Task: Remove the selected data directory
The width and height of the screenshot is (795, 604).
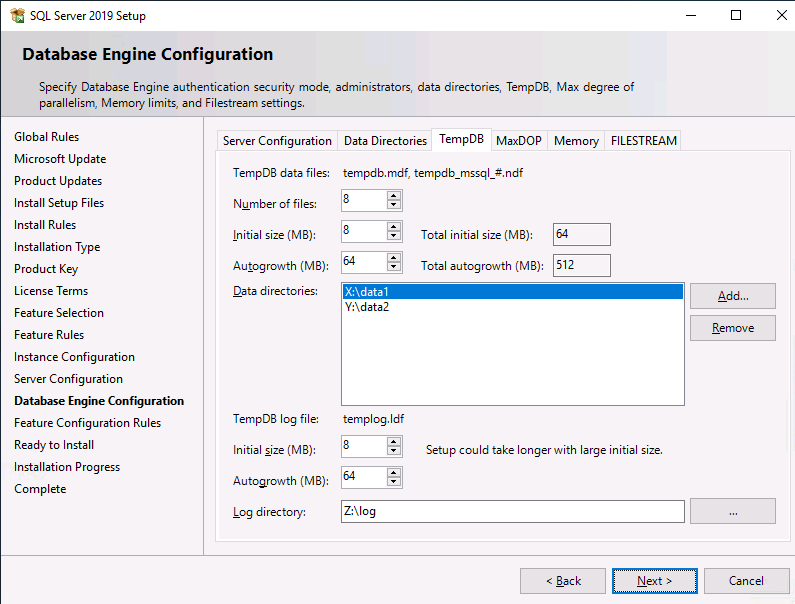Action: 732,328
